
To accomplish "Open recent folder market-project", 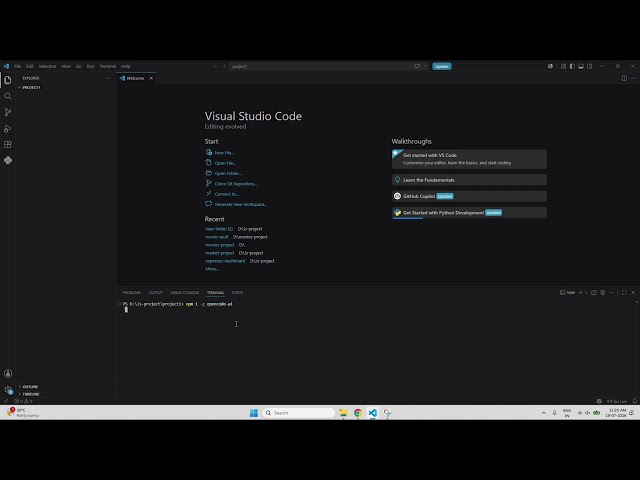I will (220, 253).
